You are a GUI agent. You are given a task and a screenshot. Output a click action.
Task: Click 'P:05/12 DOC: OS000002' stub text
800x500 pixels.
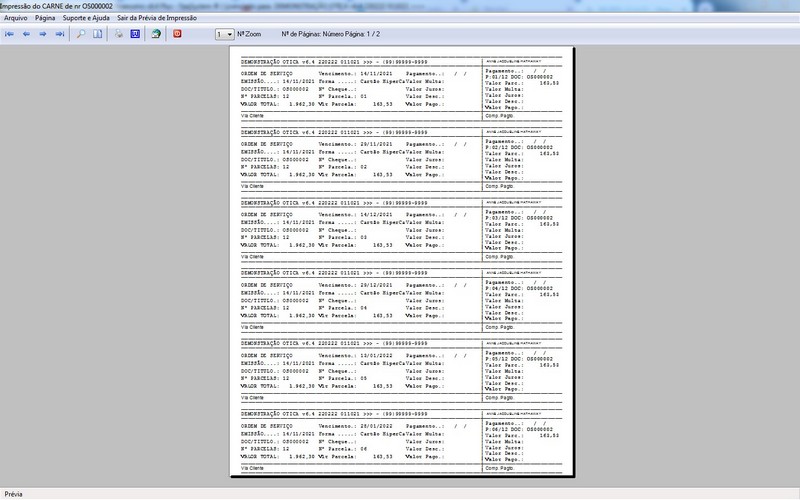tap(519, 359)
